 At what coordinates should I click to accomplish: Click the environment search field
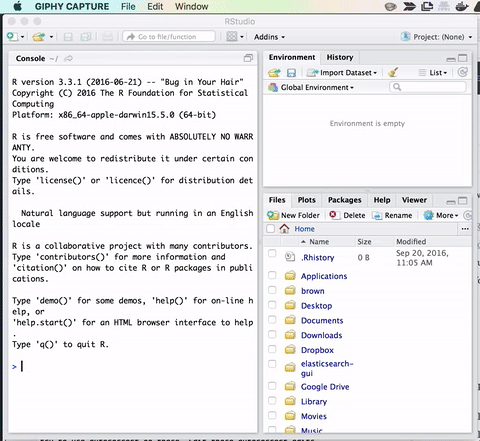(x=428, y=87)
